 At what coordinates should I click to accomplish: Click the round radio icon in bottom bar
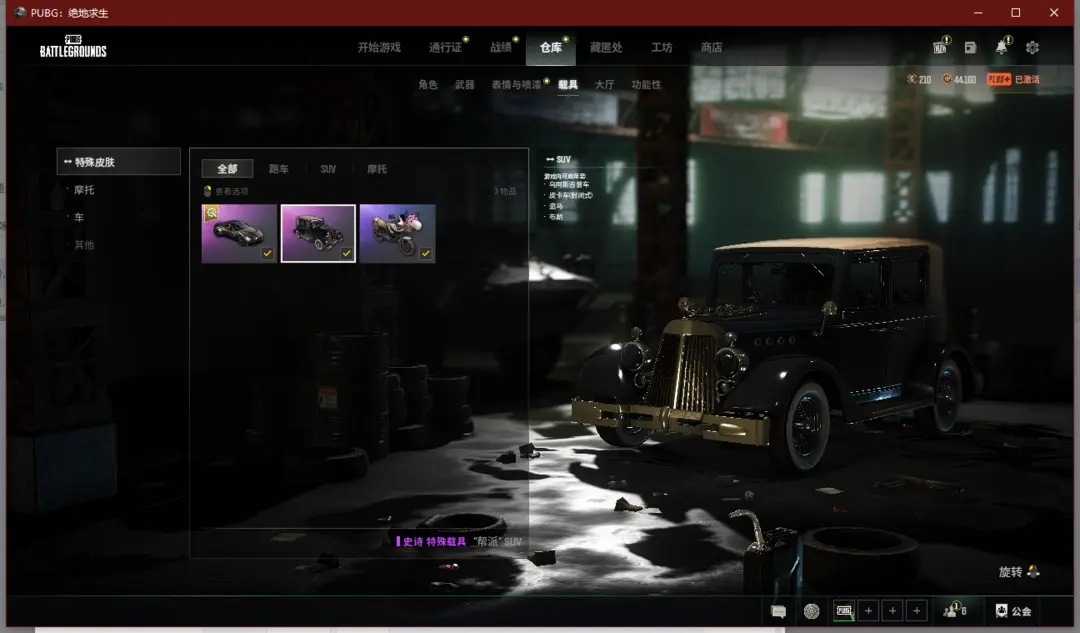click(x=811, y=611)
